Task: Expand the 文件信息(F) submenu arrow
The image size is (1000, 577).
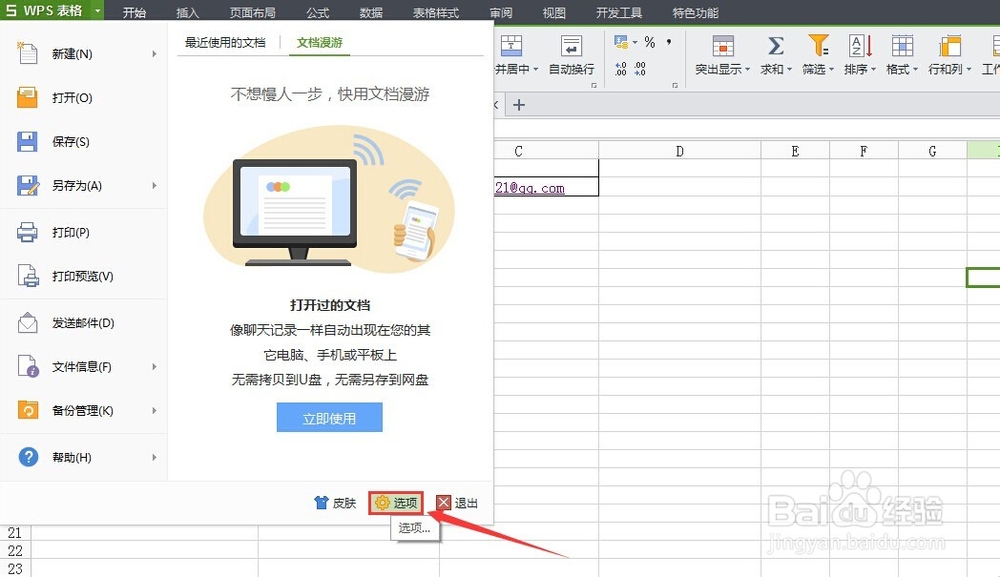Action: click(x=154, y=367)
